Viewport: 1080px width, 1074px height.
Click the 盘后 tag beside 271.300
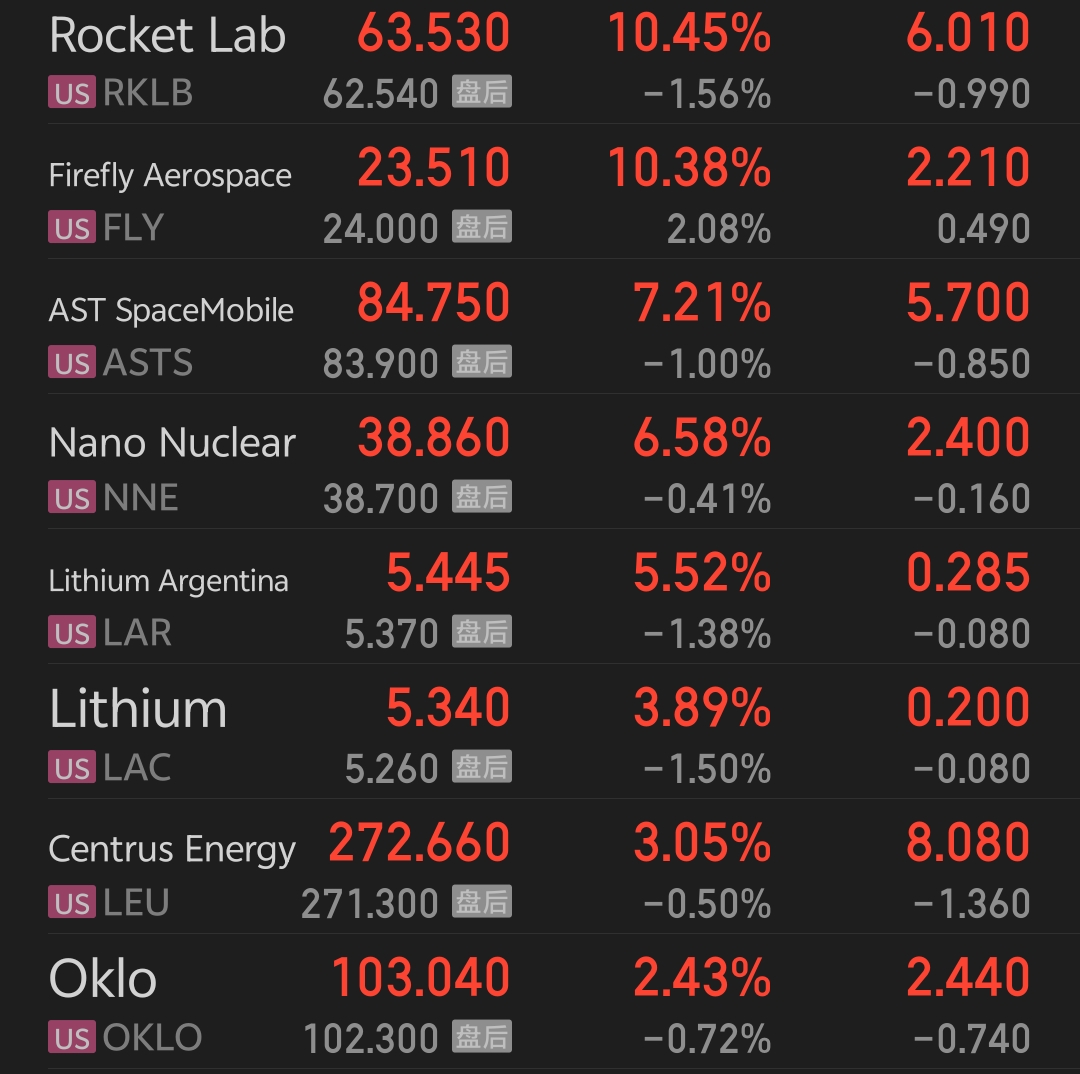(482, 901)
